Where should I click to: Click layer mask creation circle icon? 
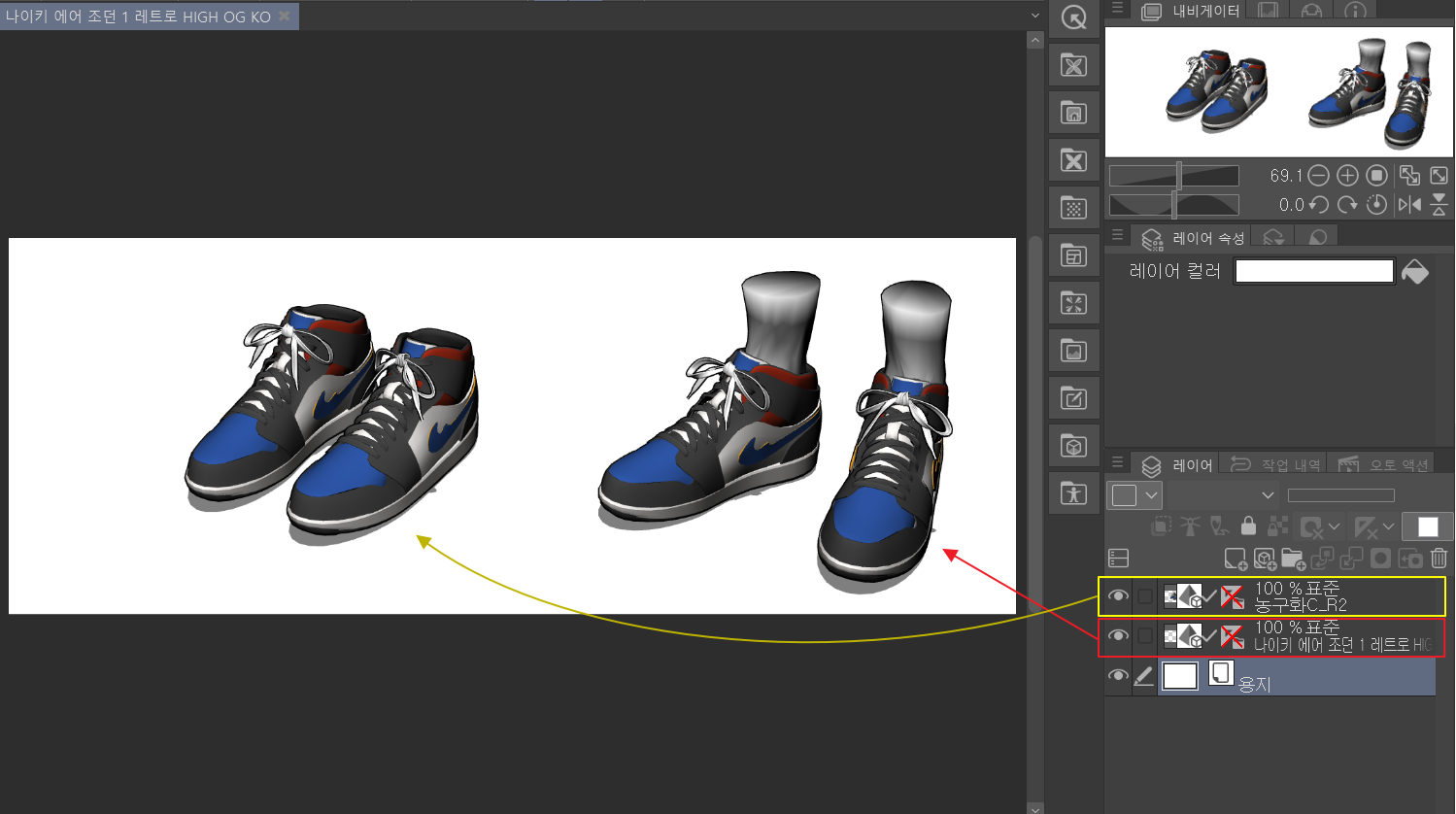[x=1380, y=559]
